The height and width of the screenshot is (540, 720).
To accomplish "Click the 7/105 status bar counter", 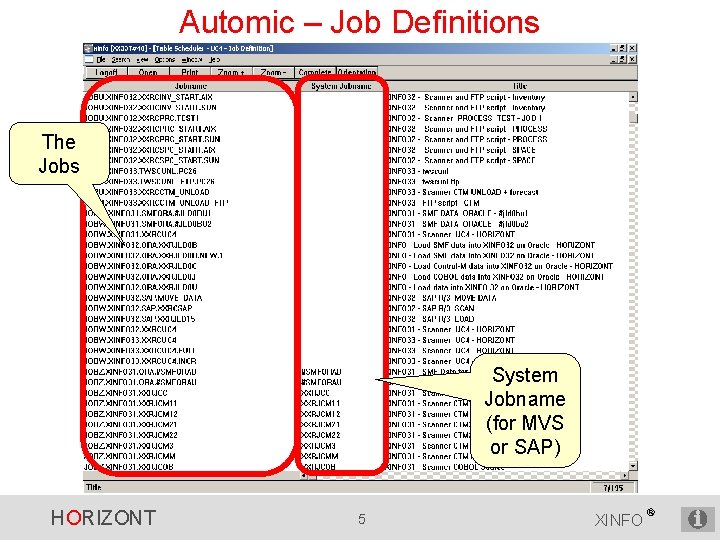I will tap(613, 488).
